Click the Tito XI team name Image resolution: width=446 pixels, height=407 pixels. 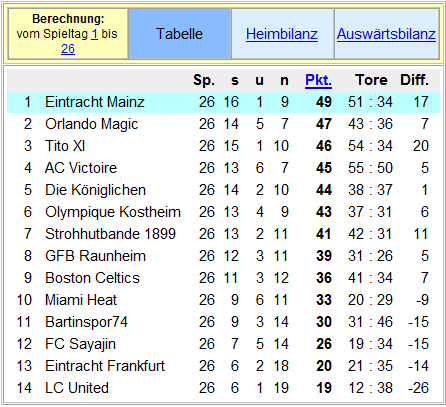coord(65,146)
